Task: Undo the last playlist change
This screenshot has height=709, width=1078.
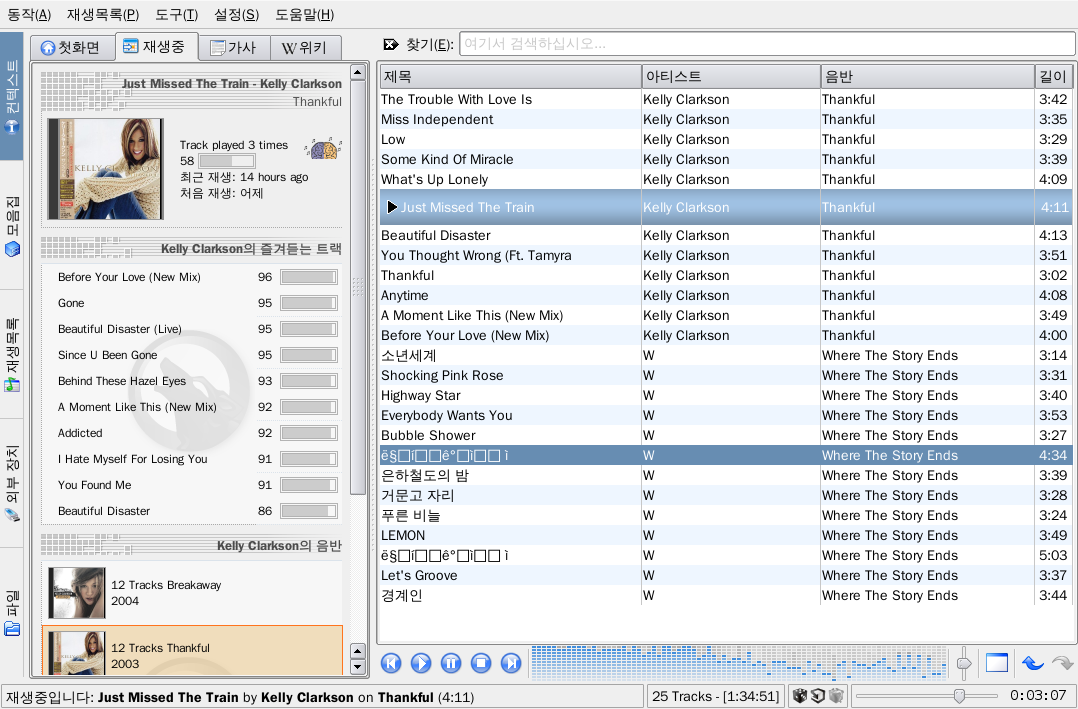Action: (1033, 663)
